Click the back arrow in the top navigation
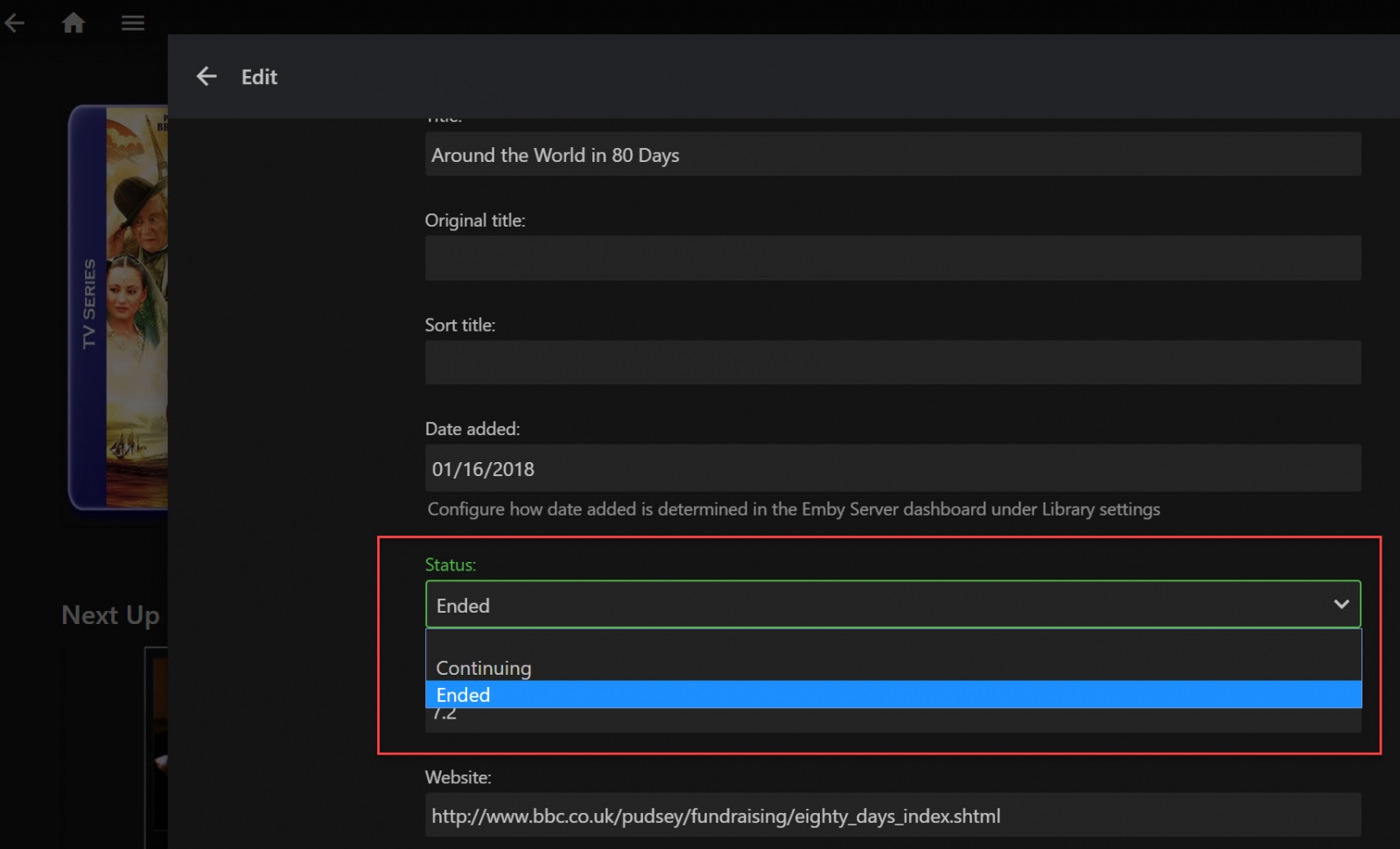The image size is (1400, 849). [15, 23]
